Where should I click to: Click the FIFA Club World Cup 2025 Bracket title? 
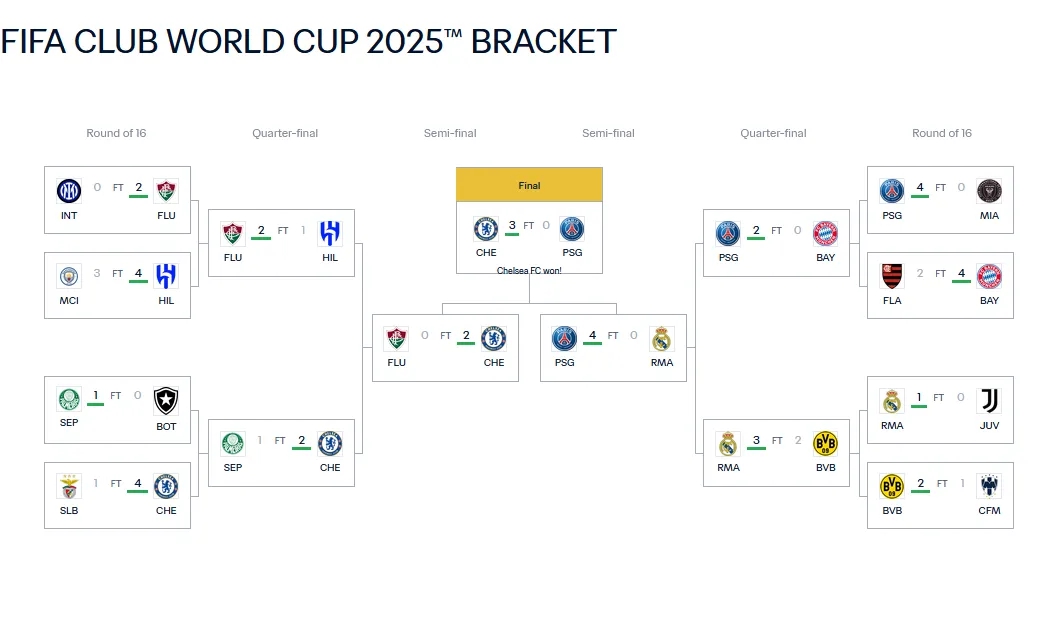point(308,41)
